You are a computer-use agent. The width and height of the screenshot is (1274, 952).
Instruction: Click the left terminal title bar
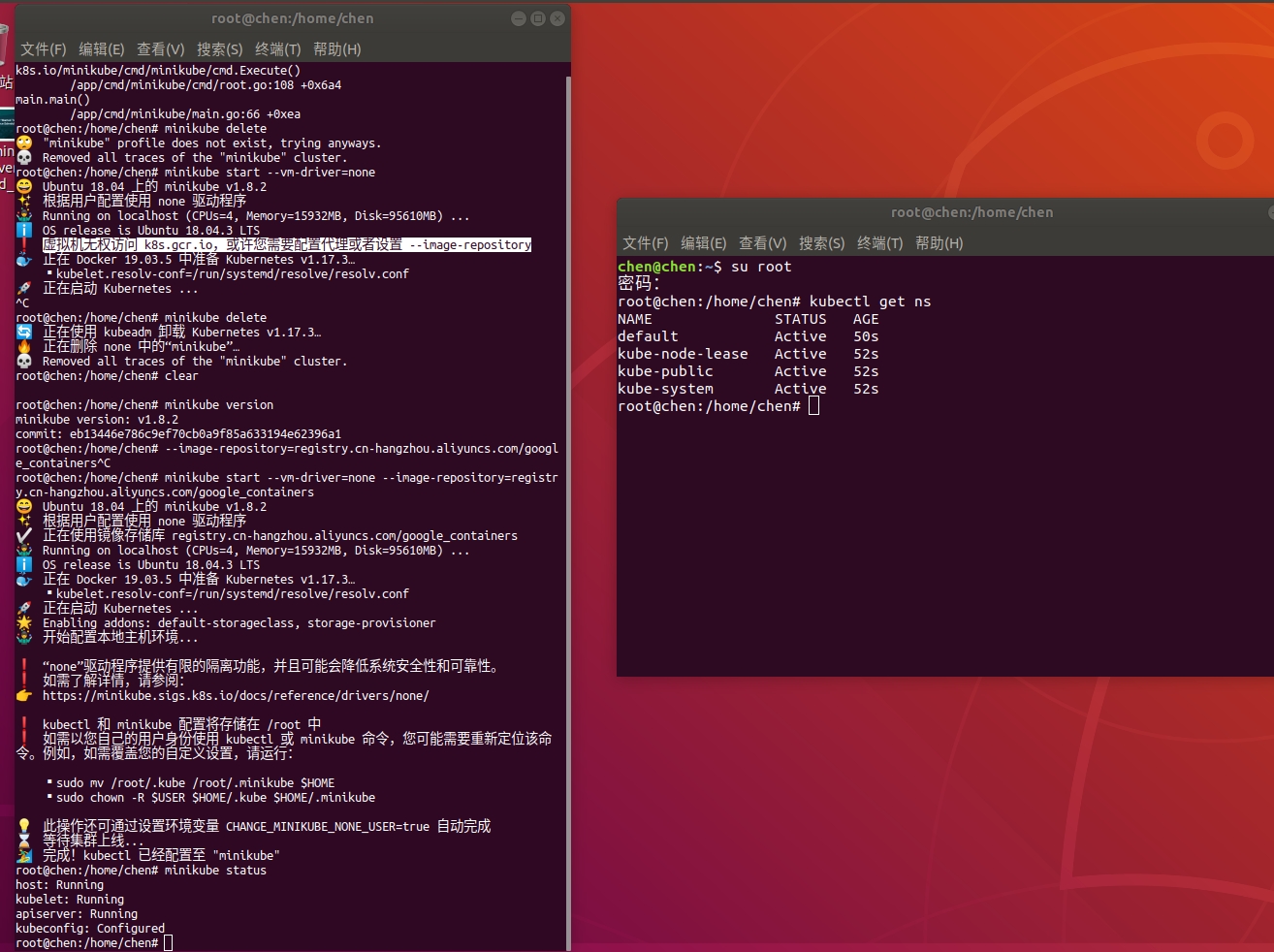pos(292,18)
